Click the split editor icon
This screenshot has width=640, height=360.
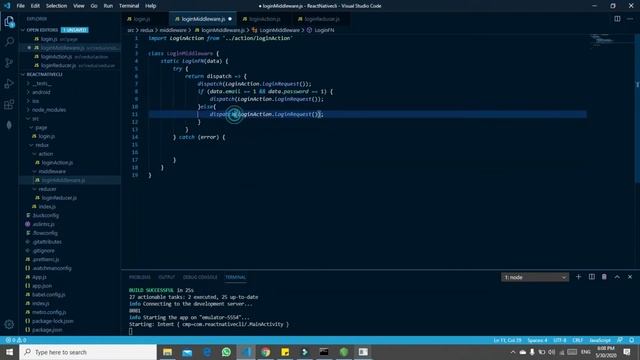617,19
